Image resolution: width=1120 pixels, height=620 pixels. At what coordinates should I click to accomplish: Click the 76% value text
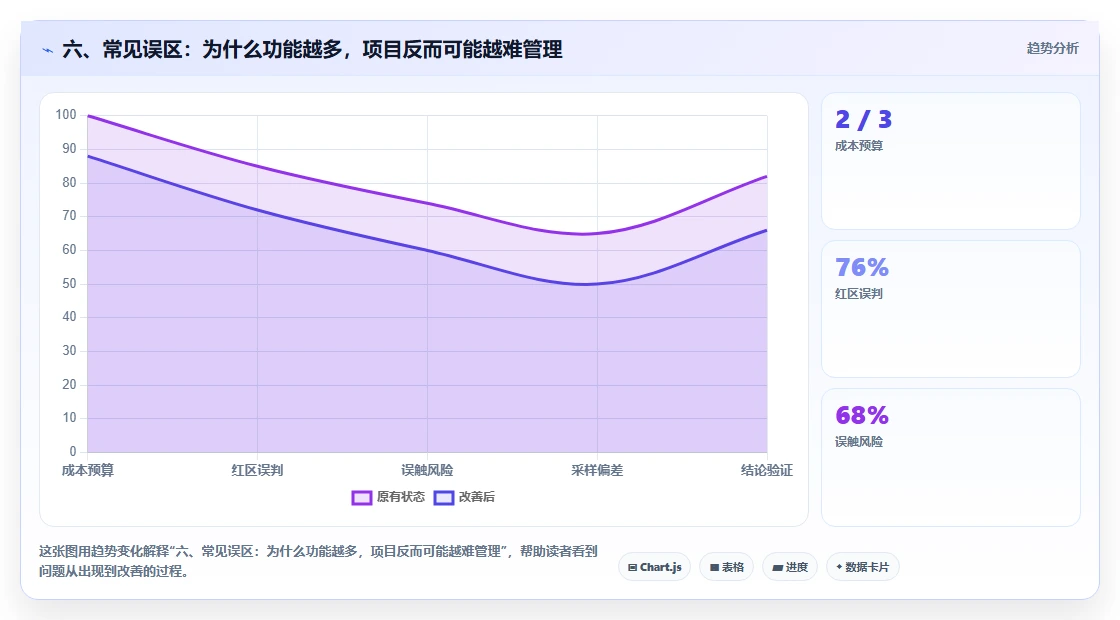point(862,267)
